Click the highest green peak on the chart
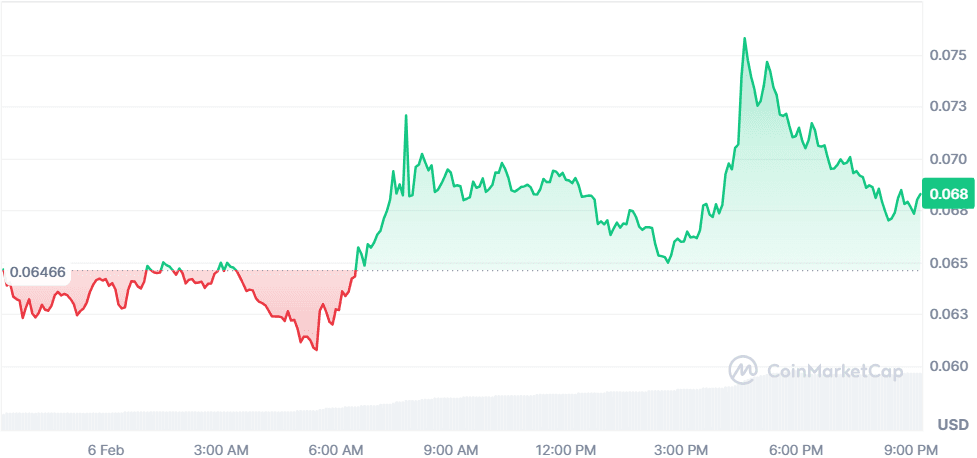Image resolution: width=977 pixels, height=458 pixels. coord(744,39)
